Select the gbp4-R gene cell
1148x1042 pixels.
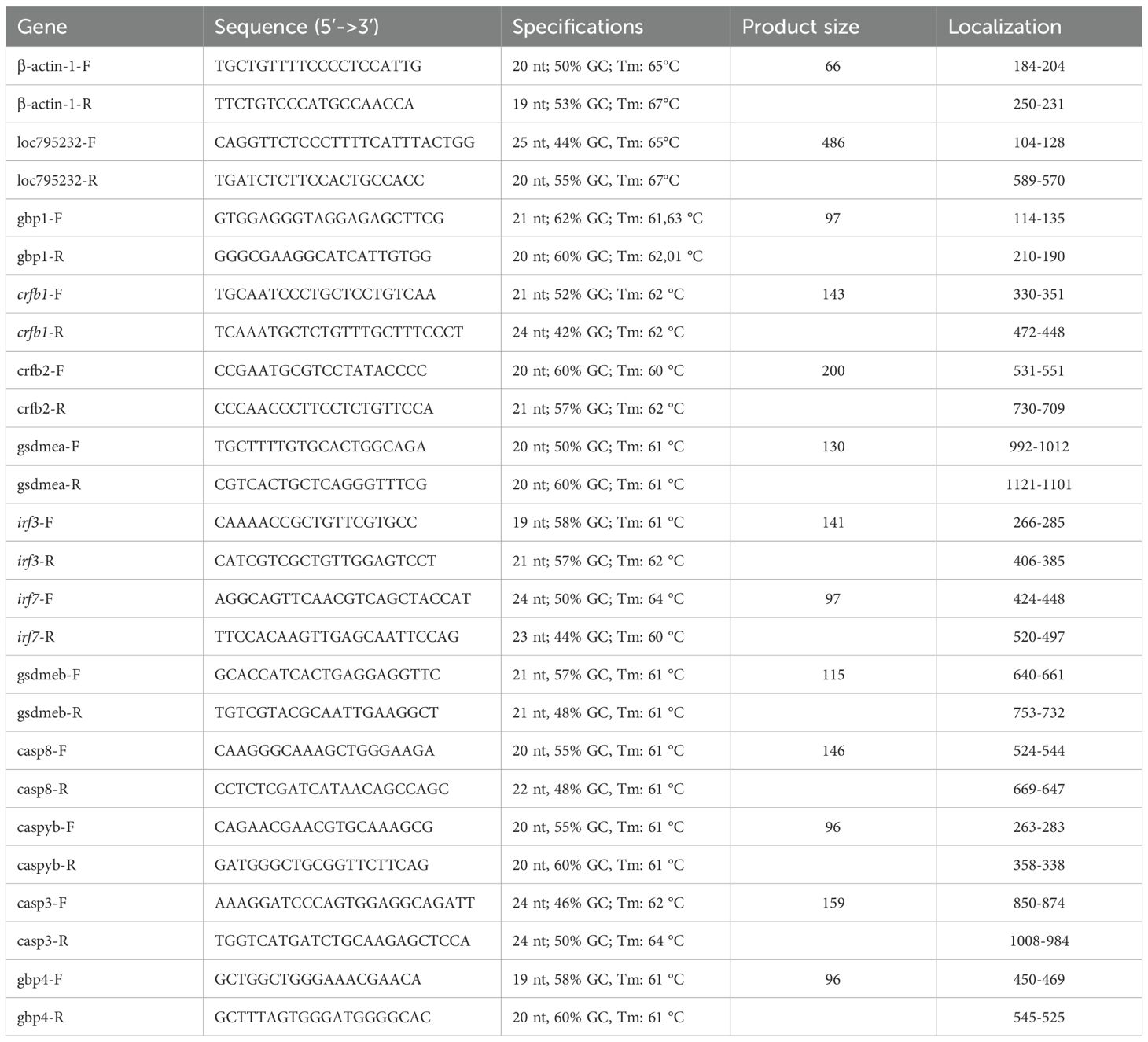click(41, 1017)
